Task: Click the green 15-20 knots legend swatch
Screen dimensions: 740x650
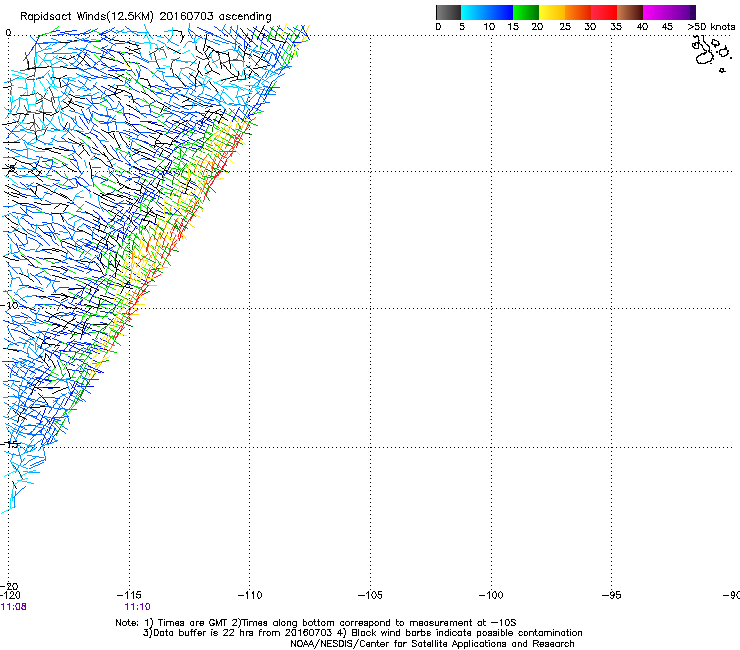Action: [x=526, y=12]
